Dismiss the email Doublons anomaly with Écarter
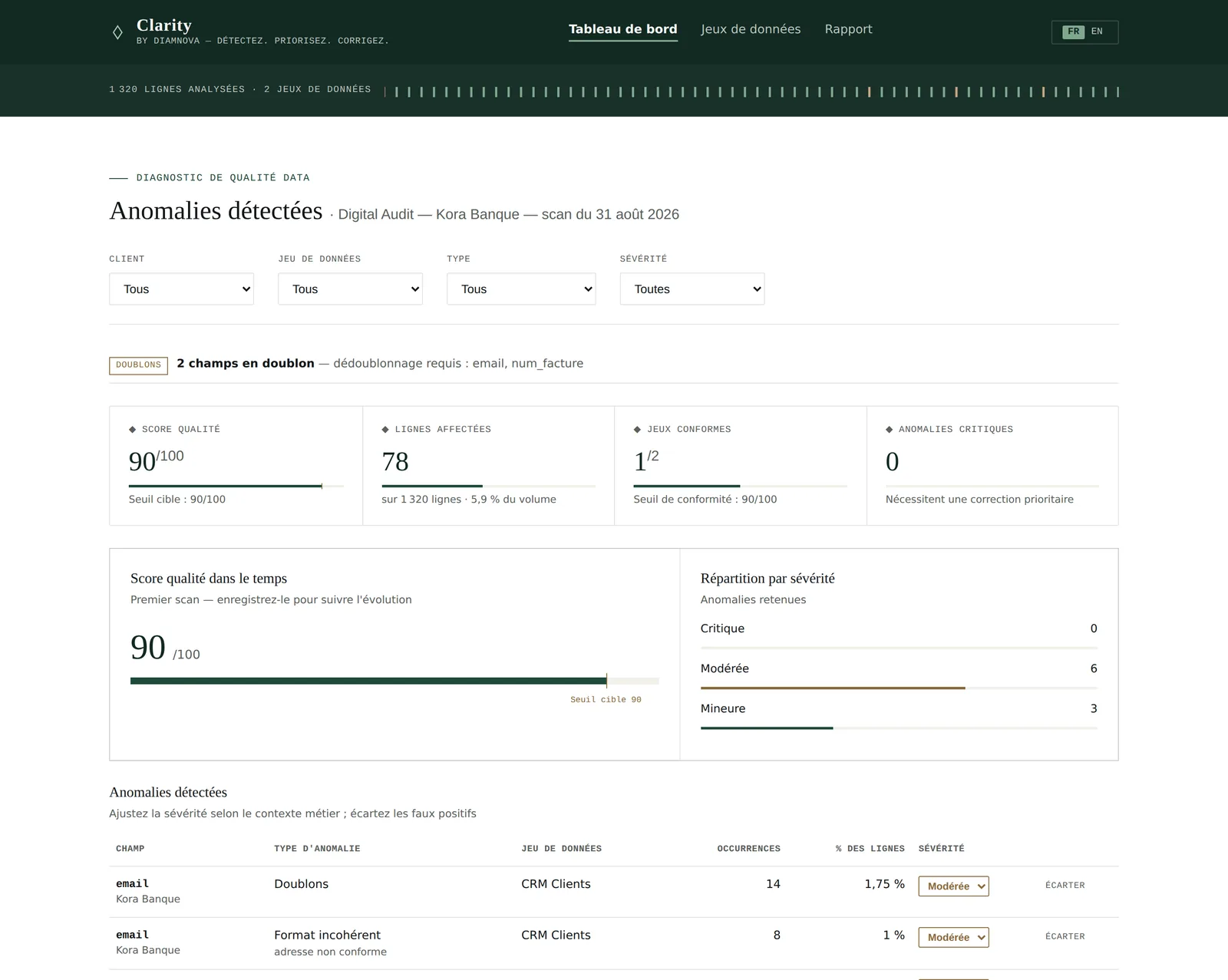 coord(1065,886)
